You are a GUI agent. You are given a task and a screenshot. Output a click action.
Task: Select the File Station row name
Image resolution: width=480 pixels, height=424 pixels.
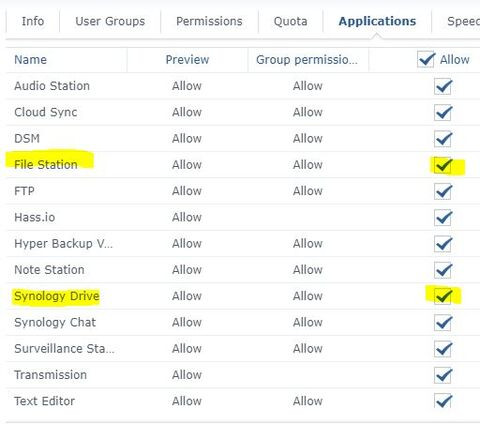click(46, 165)
